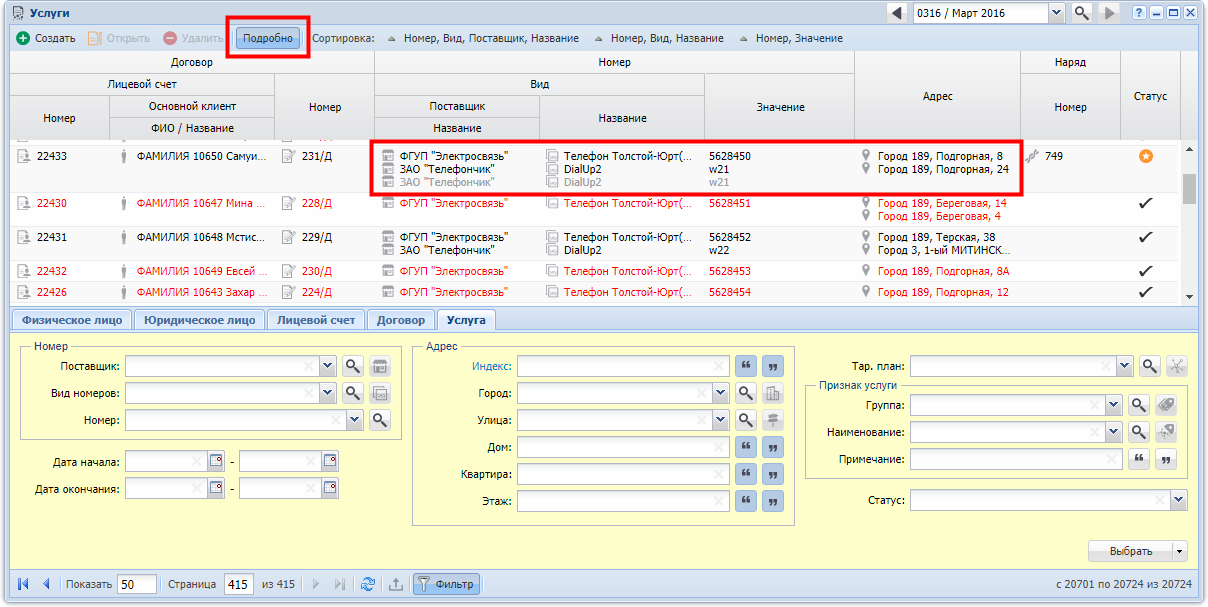Viewport: 1208px width, 607px height.
Task: Click the Показать page size field
Action: point(136,584)
